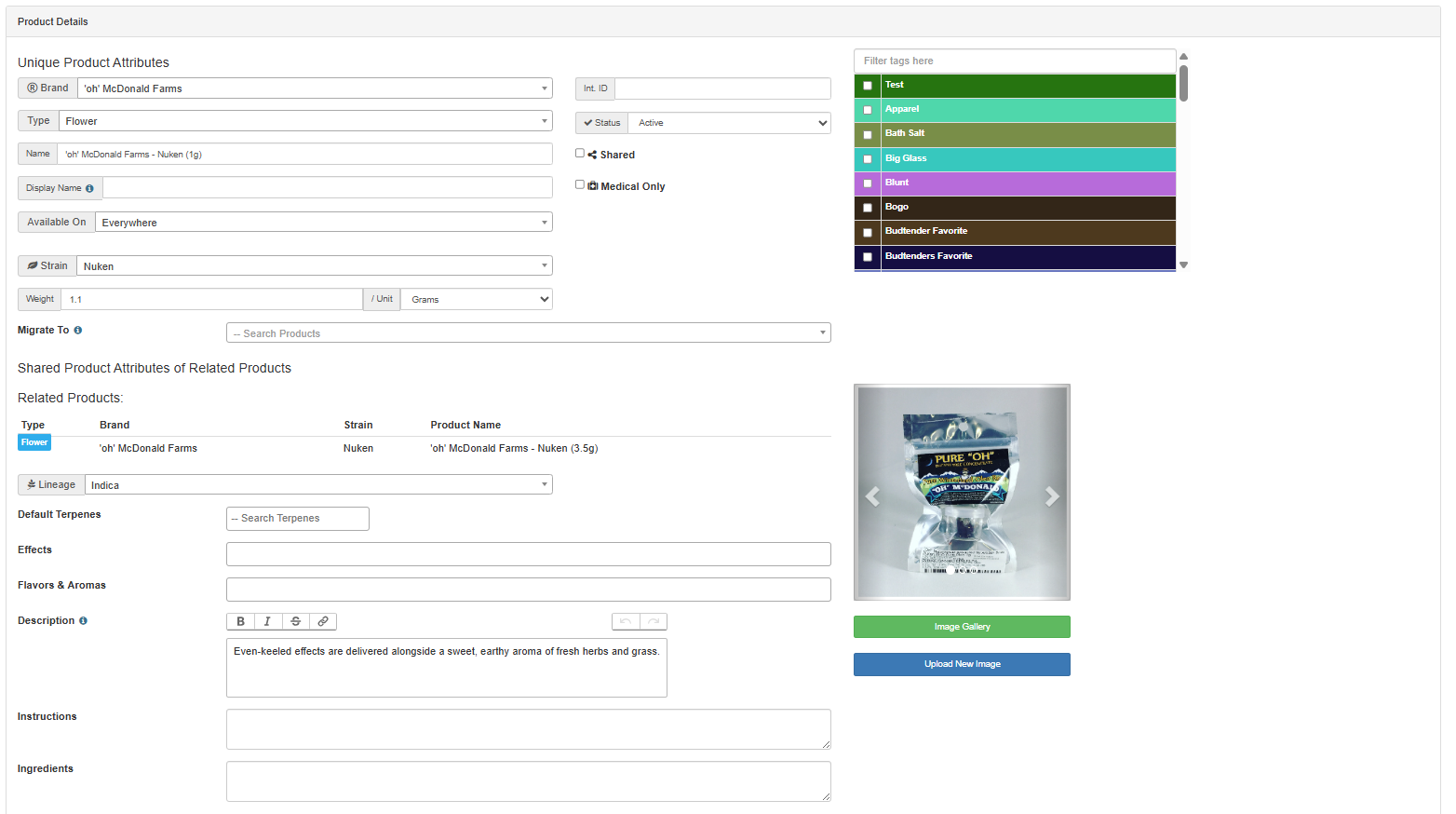
Task: Click the info icon beside Display Name
Action: click(x=89, y=188)
